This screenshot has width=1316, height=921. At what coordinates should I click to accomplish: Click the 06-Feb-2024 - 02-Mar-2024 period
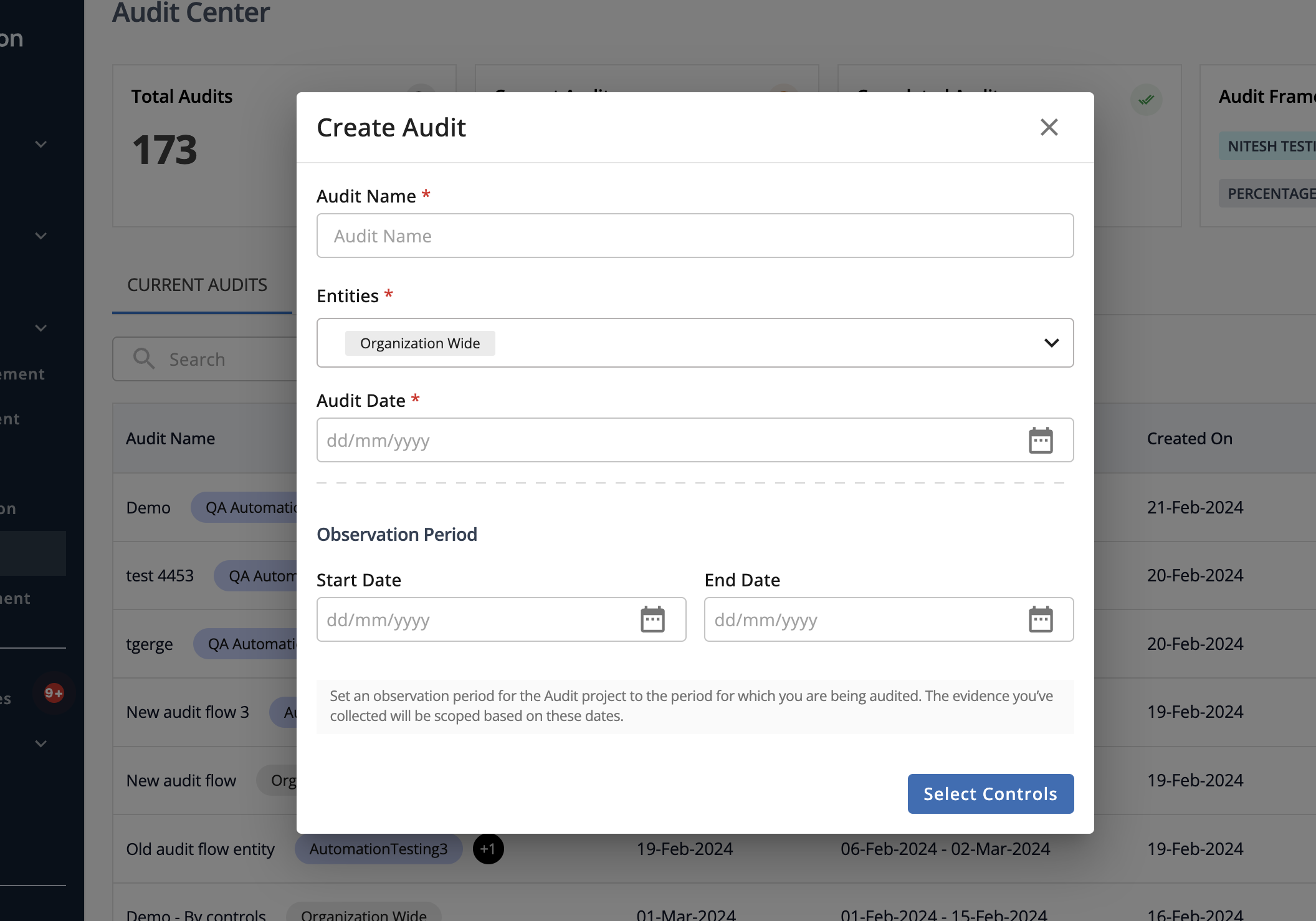945,849
